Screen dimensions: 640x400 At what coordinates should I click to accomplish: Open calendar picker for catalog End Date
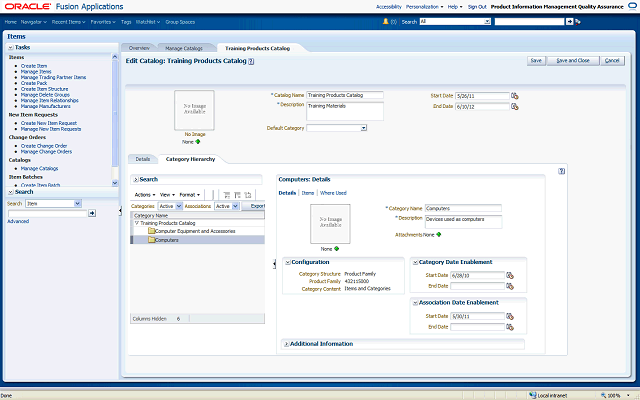[515, 106]
